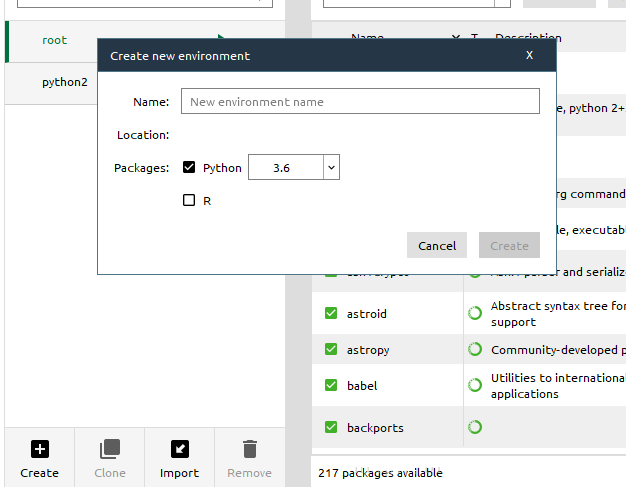The image size is (626, 487).
Task: Close the Create new environment dialog
Action: (529, 55)
